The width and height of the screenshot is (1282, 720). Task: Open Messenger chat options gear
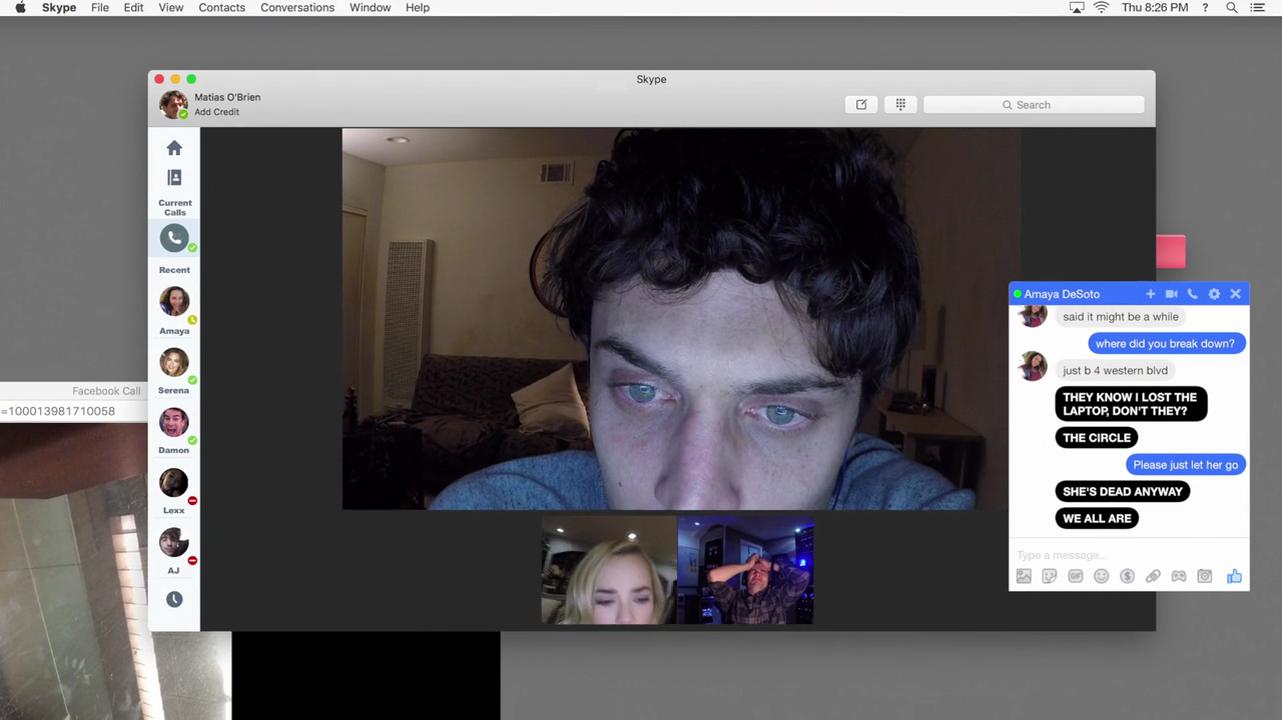tap(1214, 294)
